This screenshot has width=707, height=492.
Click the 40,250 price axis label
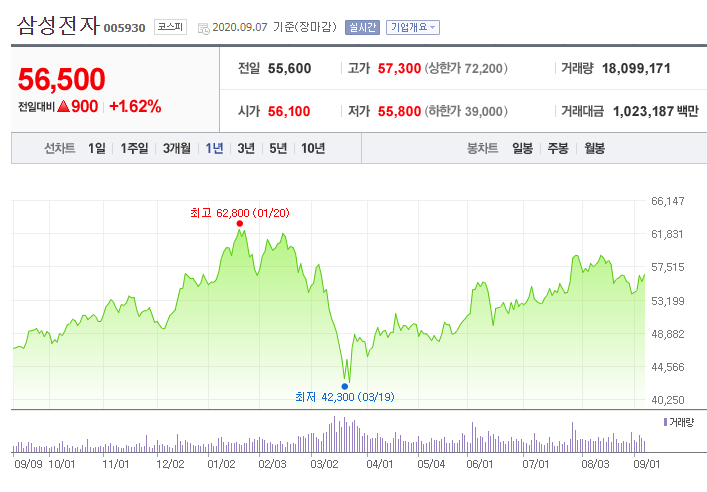coord(668,400)
